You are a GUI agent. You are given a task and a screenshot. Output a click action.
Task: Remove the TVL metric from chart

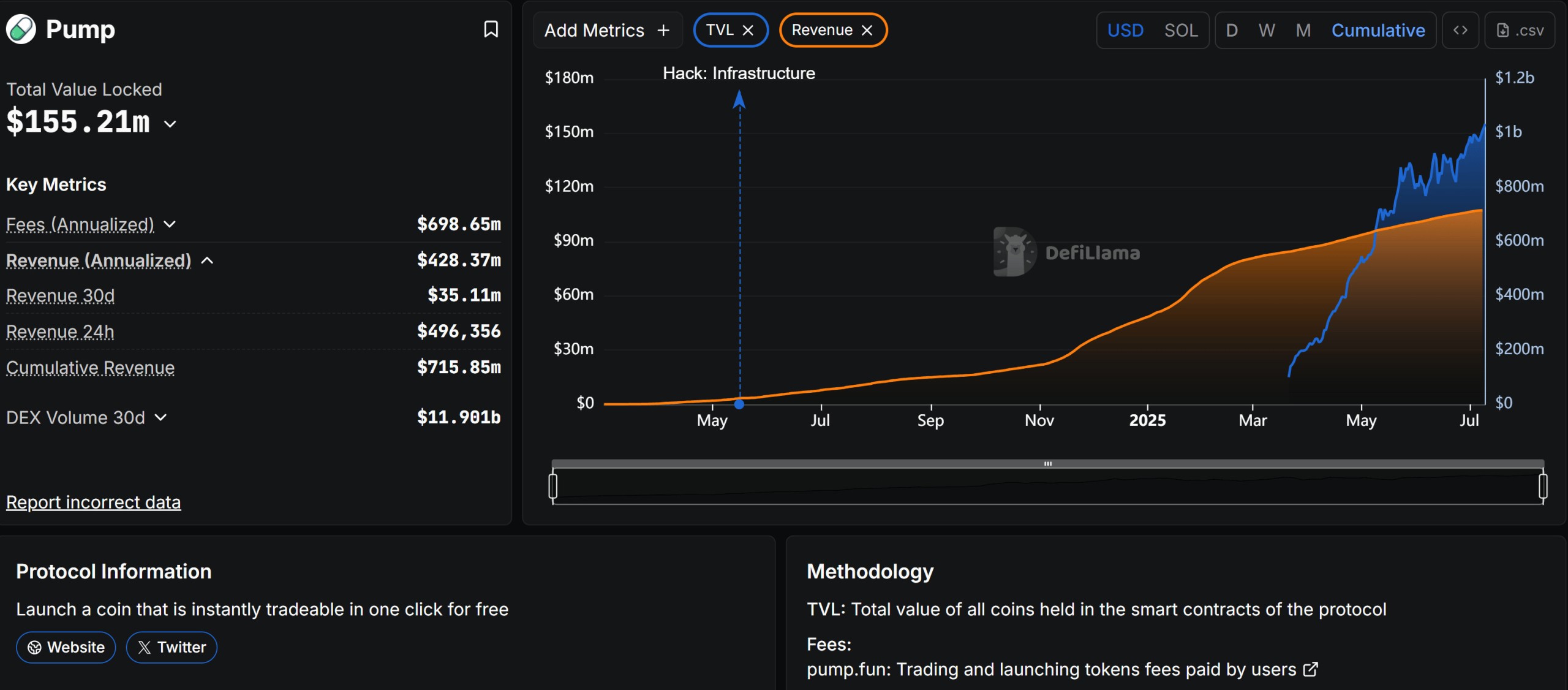pyautogui.click(x=748, y=29)
